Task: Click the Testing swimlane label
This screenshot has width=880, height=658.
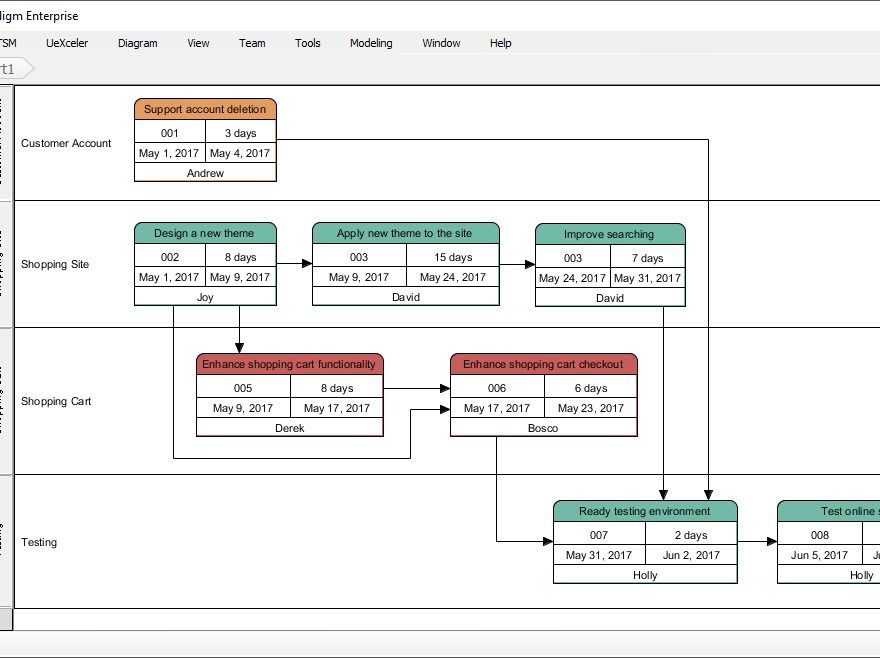Action: 40,542
